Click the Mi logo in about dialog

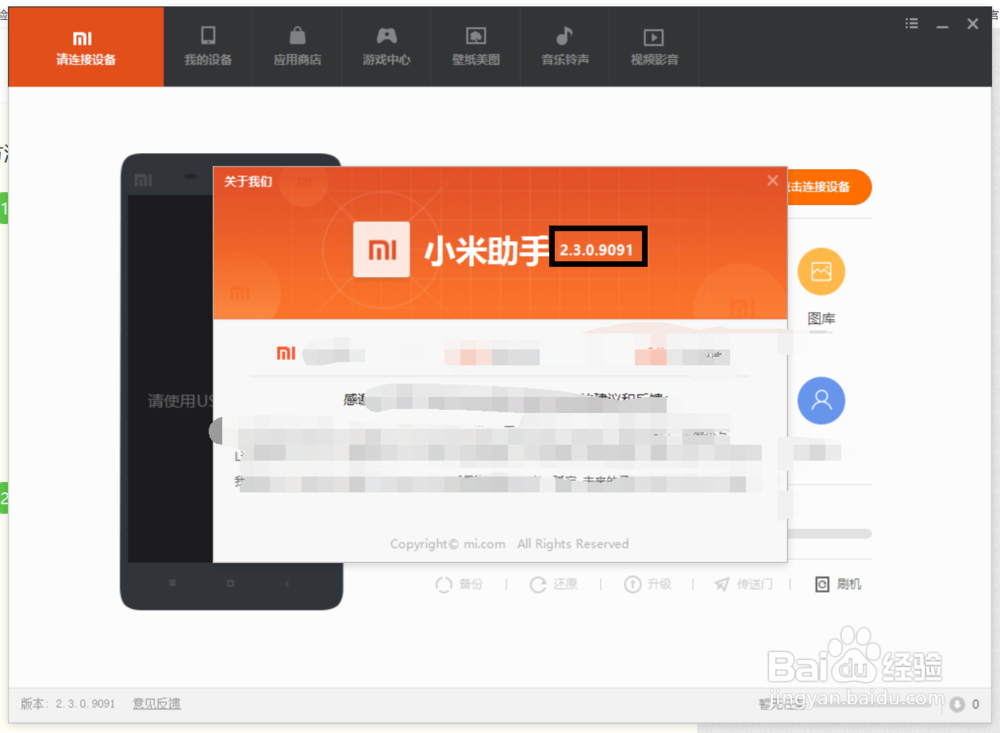pos(381,249)
